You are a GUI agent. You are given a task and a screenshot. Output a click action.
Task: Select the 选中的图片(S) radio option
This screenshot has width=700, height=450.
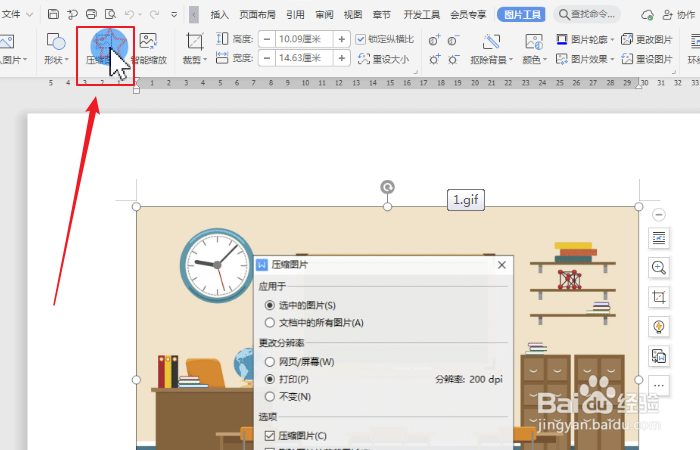click(270, 305)
